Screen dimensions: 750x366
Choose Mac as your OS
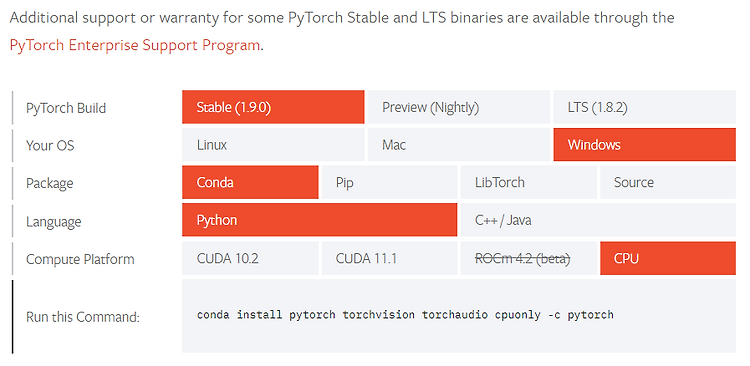click(459, 144)
